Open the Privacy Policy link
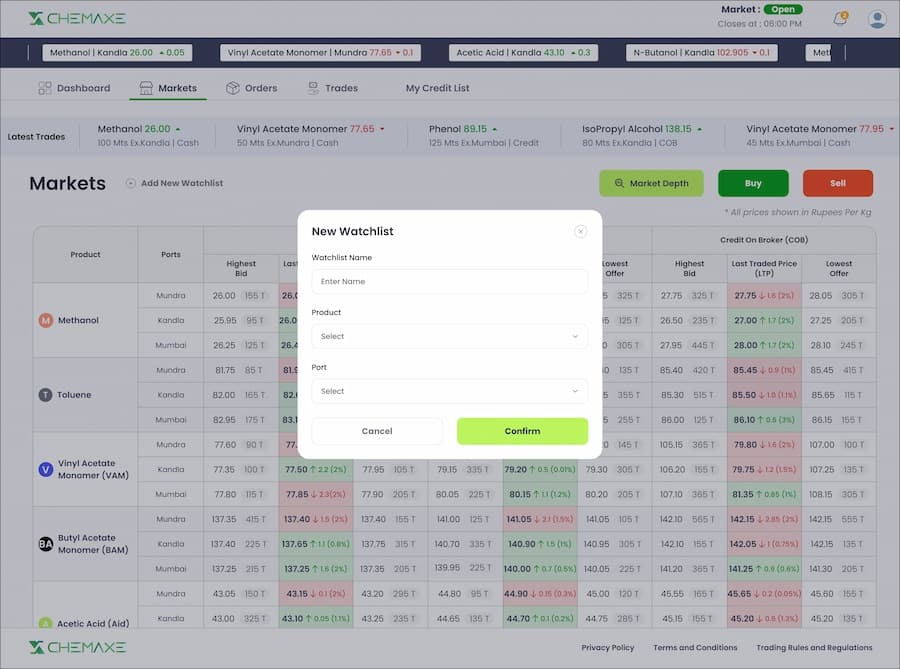The height and width of the screenshot is (669, 900). (608, 647)
